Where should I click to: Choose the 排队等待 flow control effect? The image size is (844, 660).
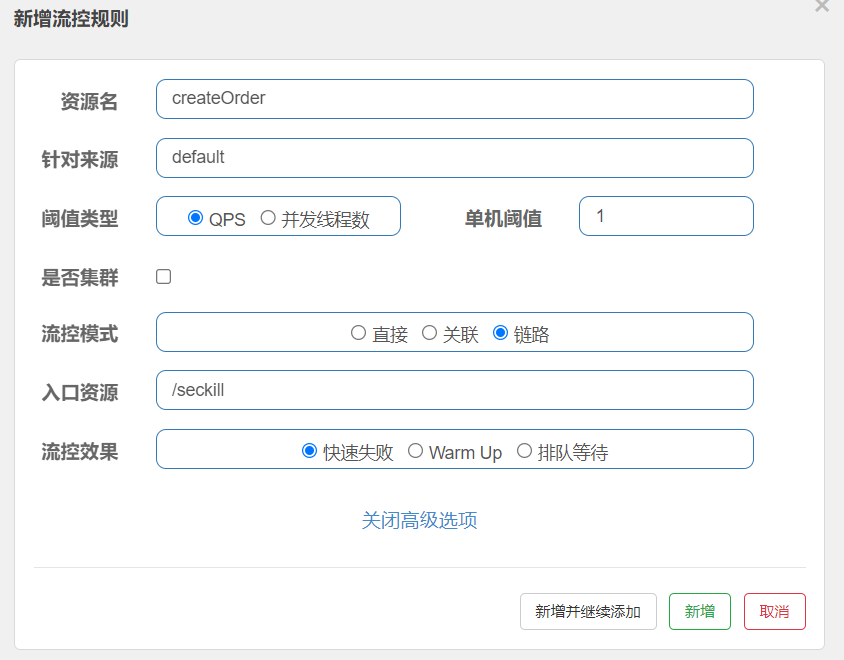tap(524, 450)
